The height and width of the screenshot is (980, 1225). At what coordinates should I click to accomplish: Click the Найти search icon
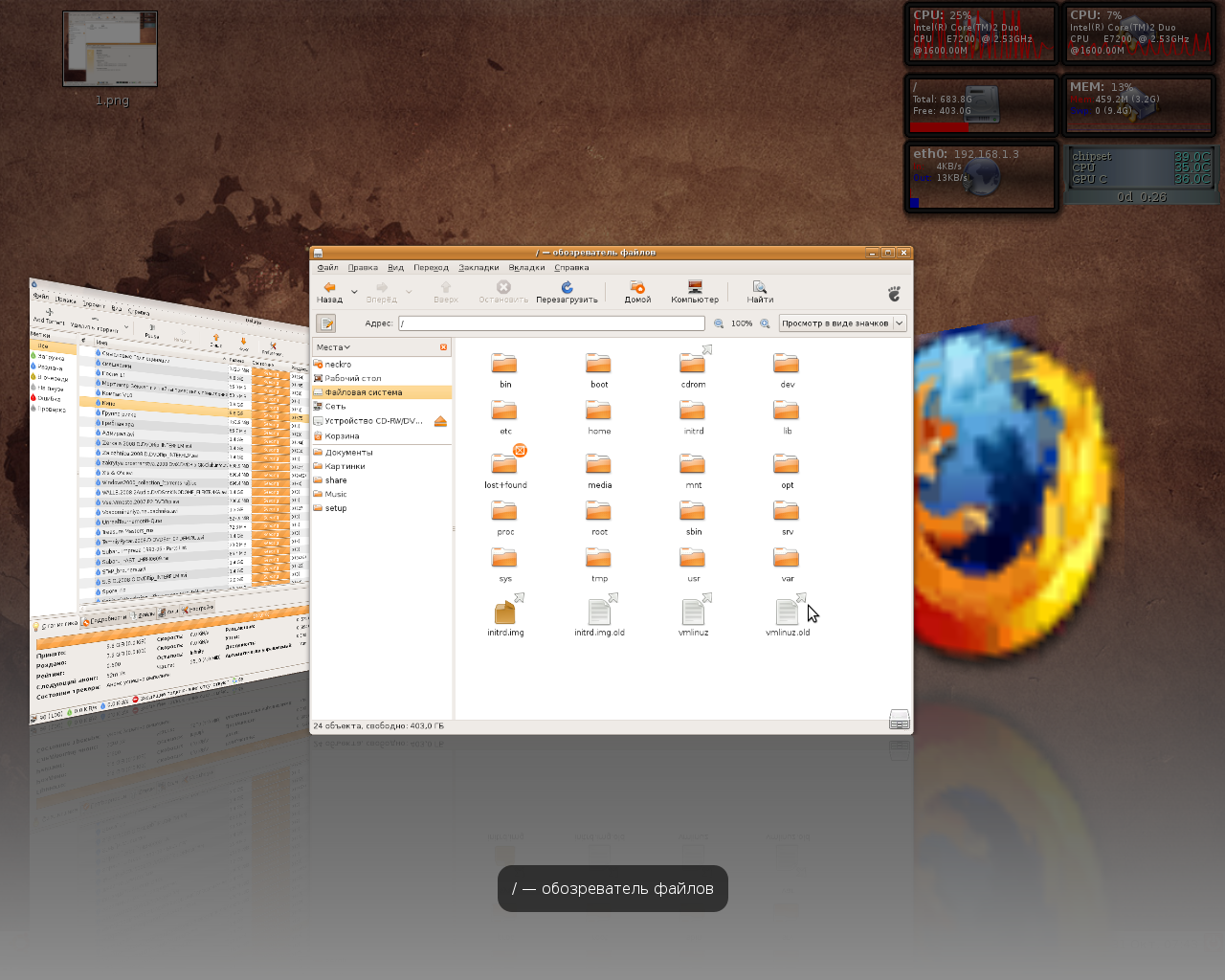point(760,287)
